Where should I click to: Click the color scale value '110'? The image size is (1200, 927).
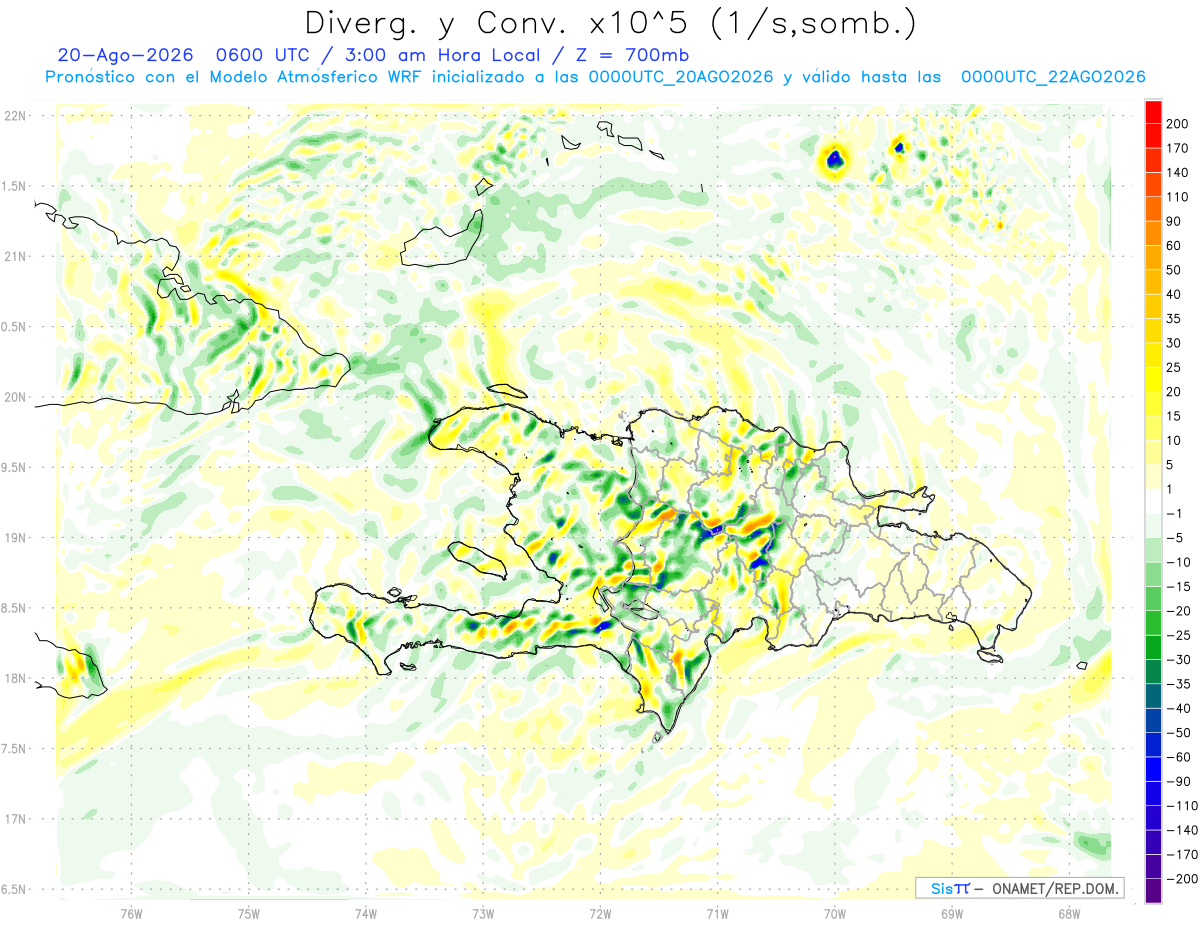pyautogui.click(x=1178, y=197)
